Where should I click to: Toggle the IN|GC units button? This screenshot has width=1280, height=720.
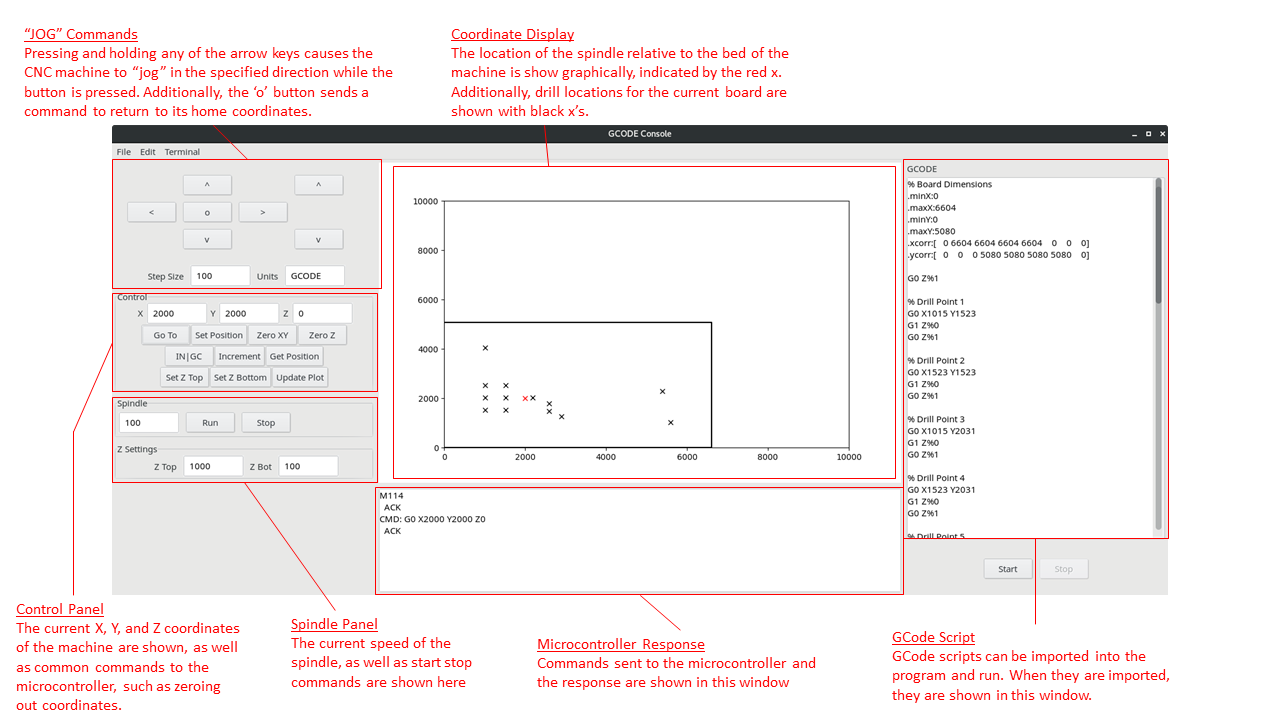click(x=189, y=356)
